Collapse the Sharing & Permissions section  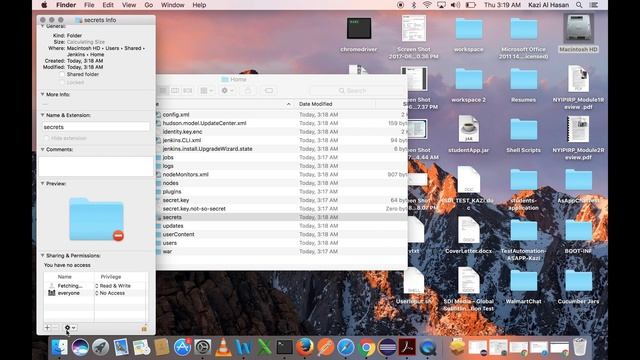click(42, 256)
